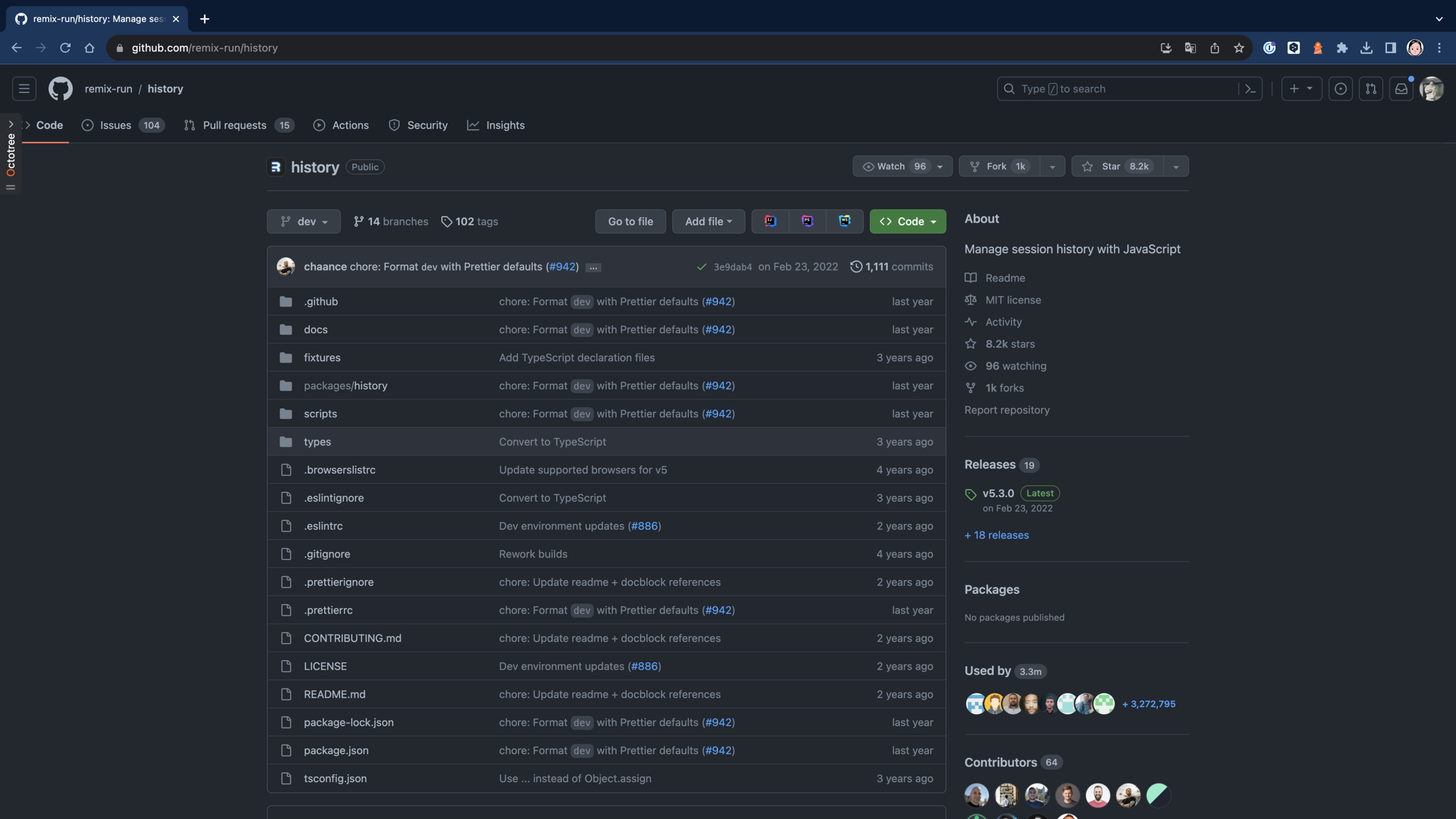
Task: Open the global navigation hamburger menu
Action: point(24,89)
